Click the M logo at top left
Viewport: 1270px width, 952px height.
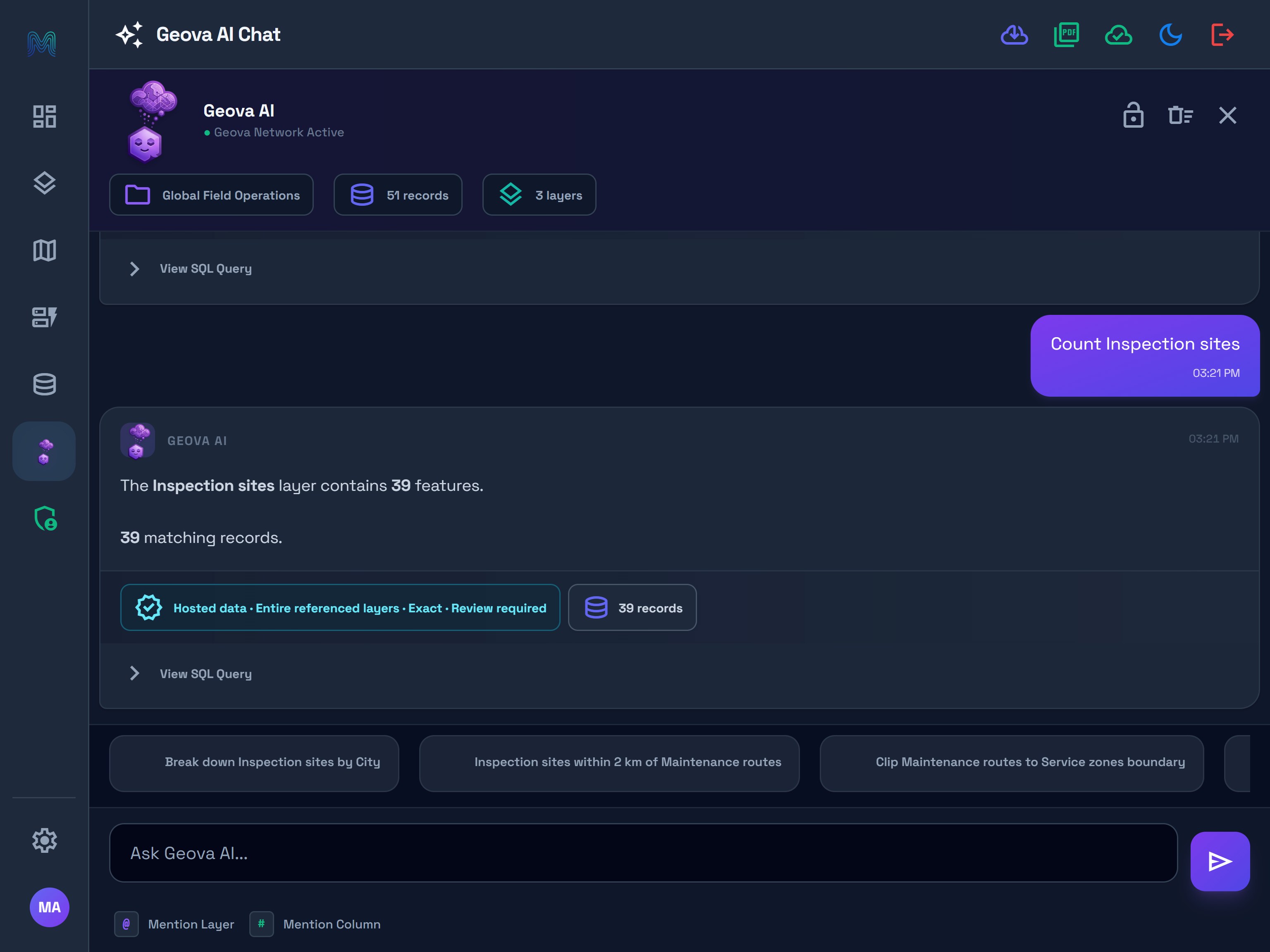click(41, 44)
